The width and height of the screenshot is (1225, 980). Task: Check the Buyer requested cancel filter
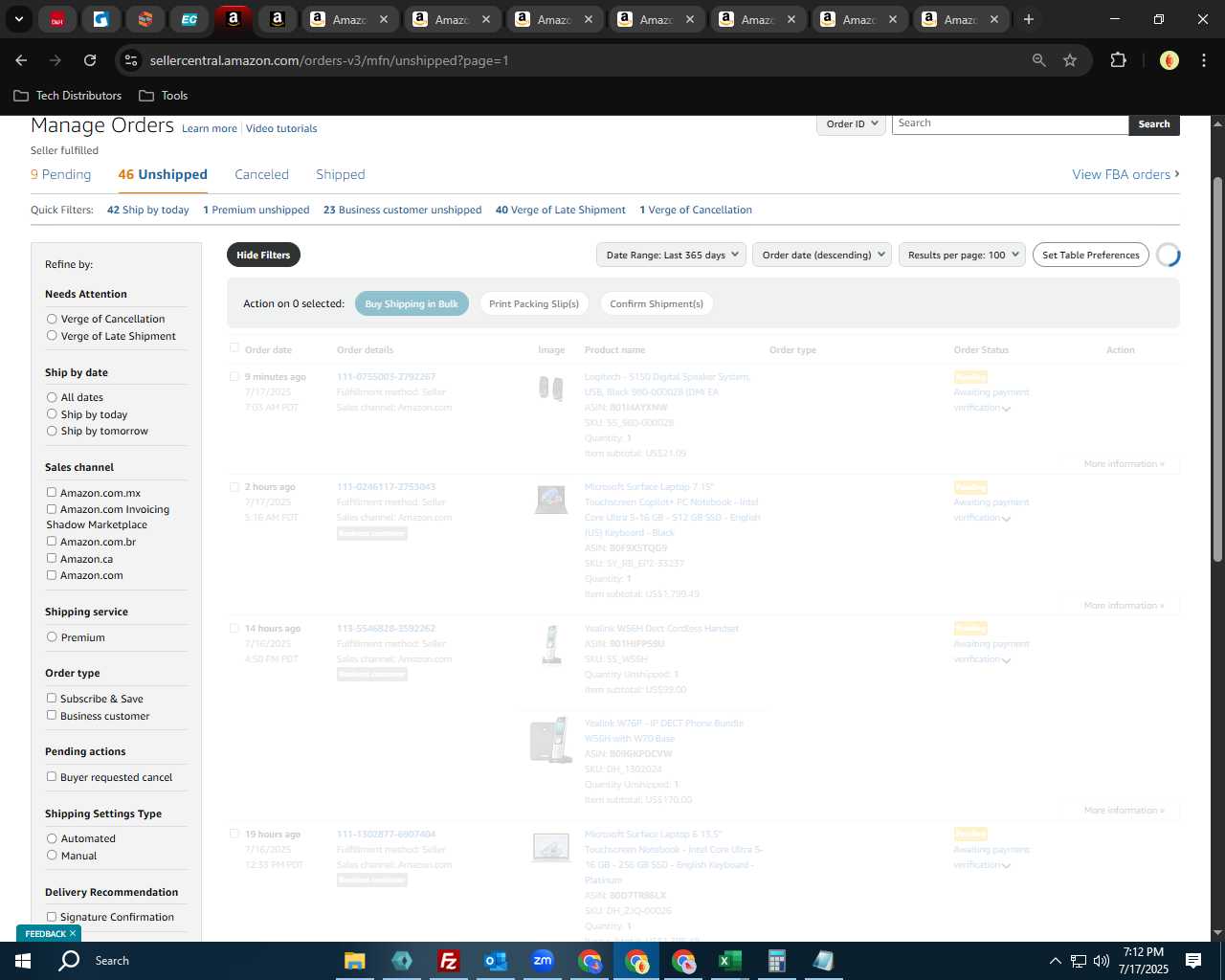[x=52, y=777]
